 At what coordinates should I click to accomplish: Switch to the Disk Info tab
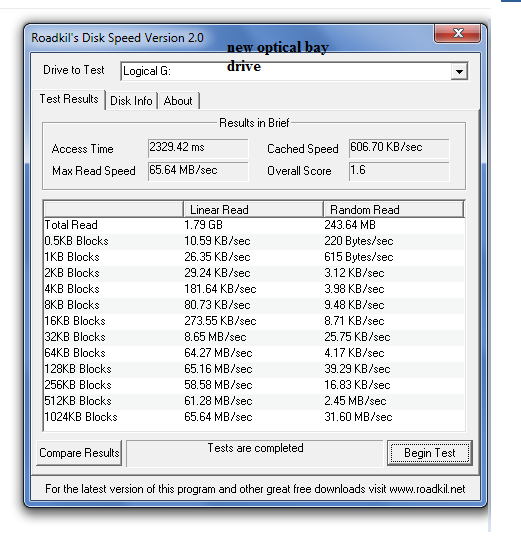pyautogui.click(x=131, y=101)
